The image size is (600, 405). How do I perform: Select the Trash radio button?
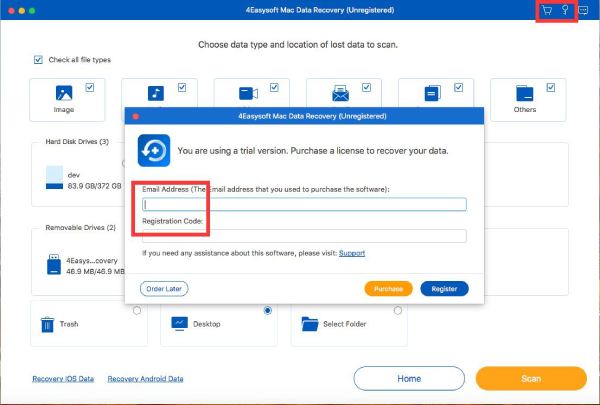137,310
